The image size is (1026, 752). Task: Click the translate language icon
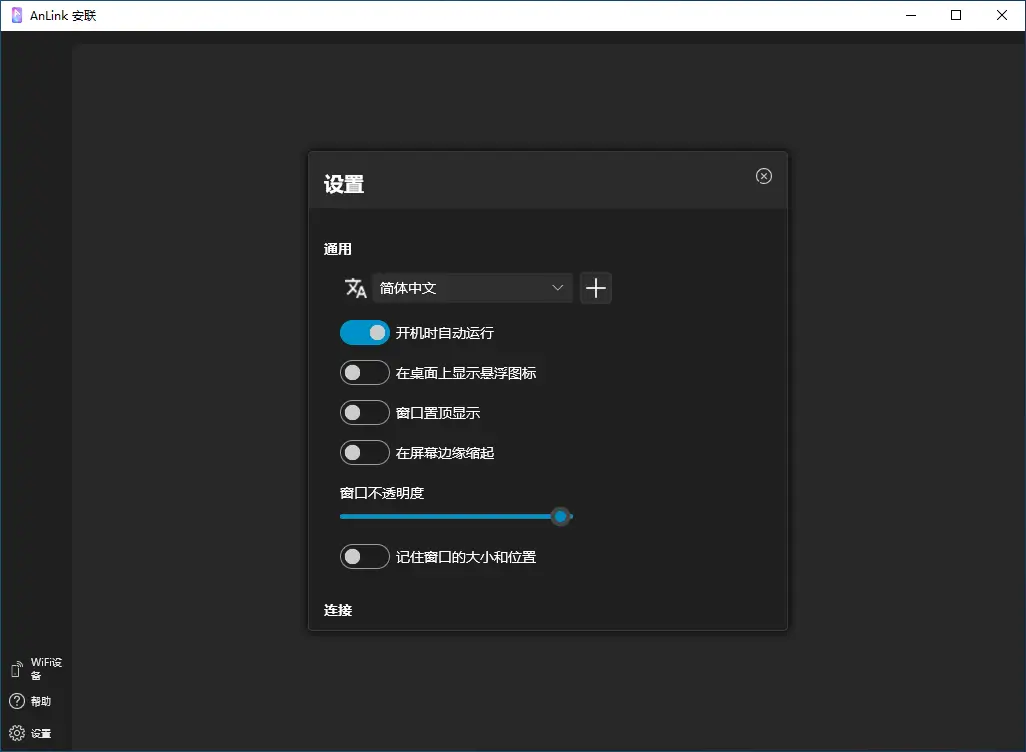355,288
